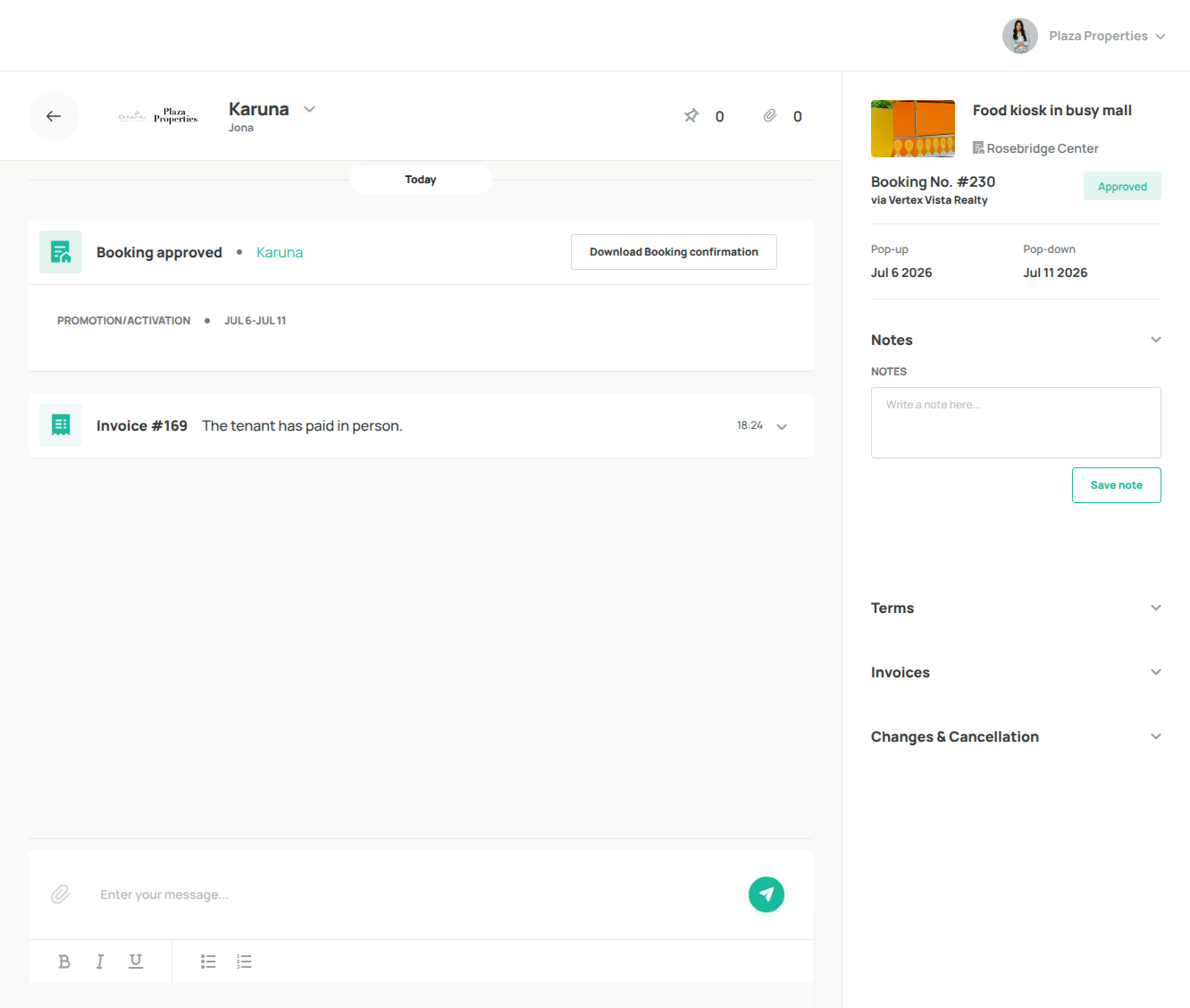Save the note
1190x1008 pixels.
(x=1117, y=485)
